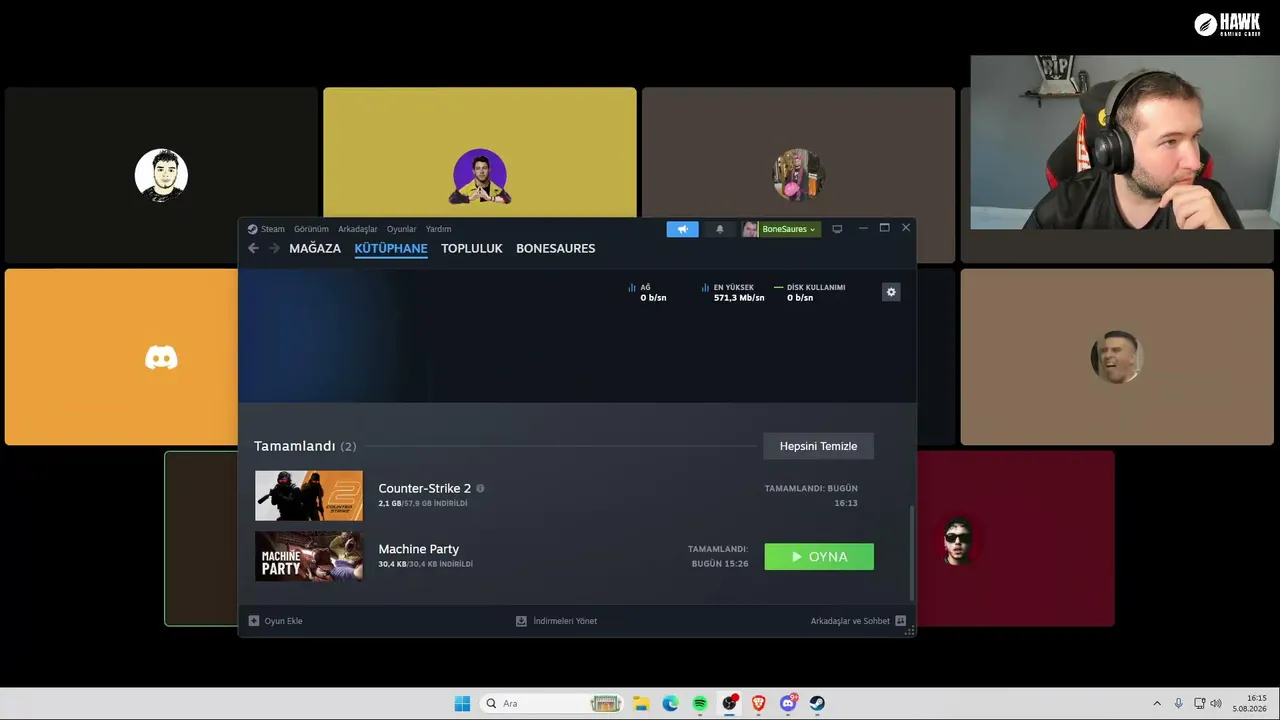Open the taskbar clock and date
Viewport: 1280px width, 720px height.
coord(1250,703)
